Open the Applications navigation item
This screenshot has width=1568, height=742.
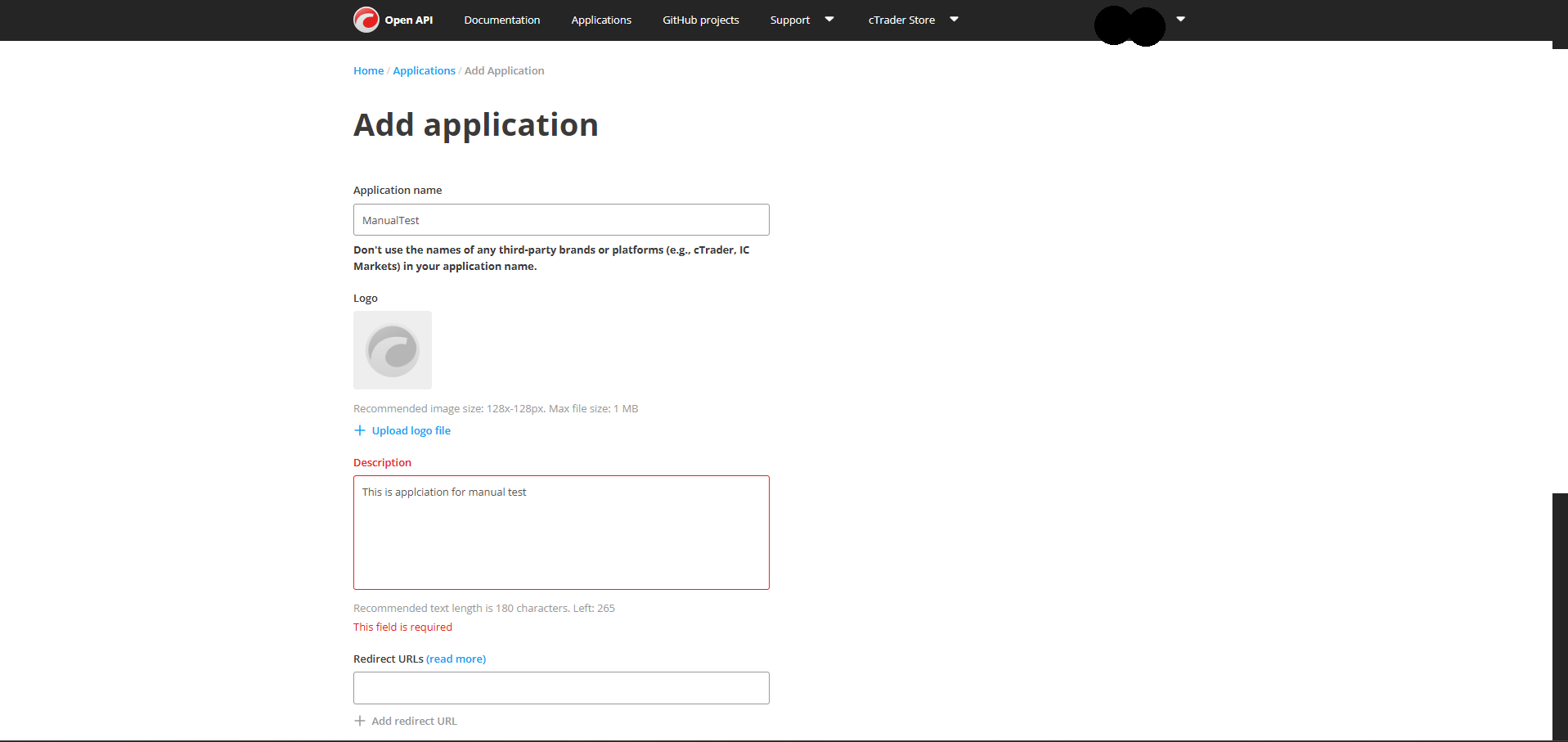point(600,20)
